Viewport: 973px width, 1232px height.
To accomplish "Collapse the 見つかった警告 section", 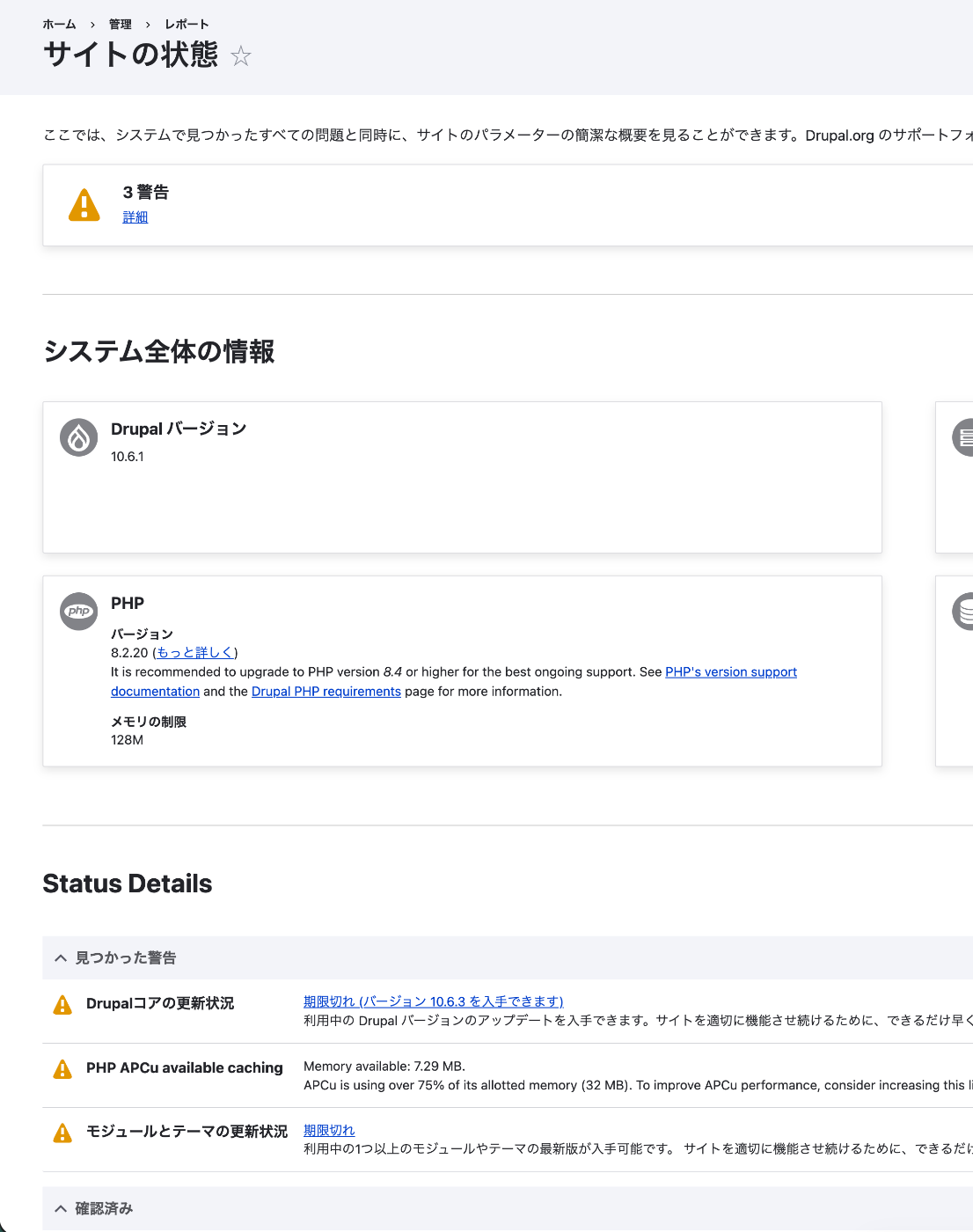I will click(x=508, y=957).
